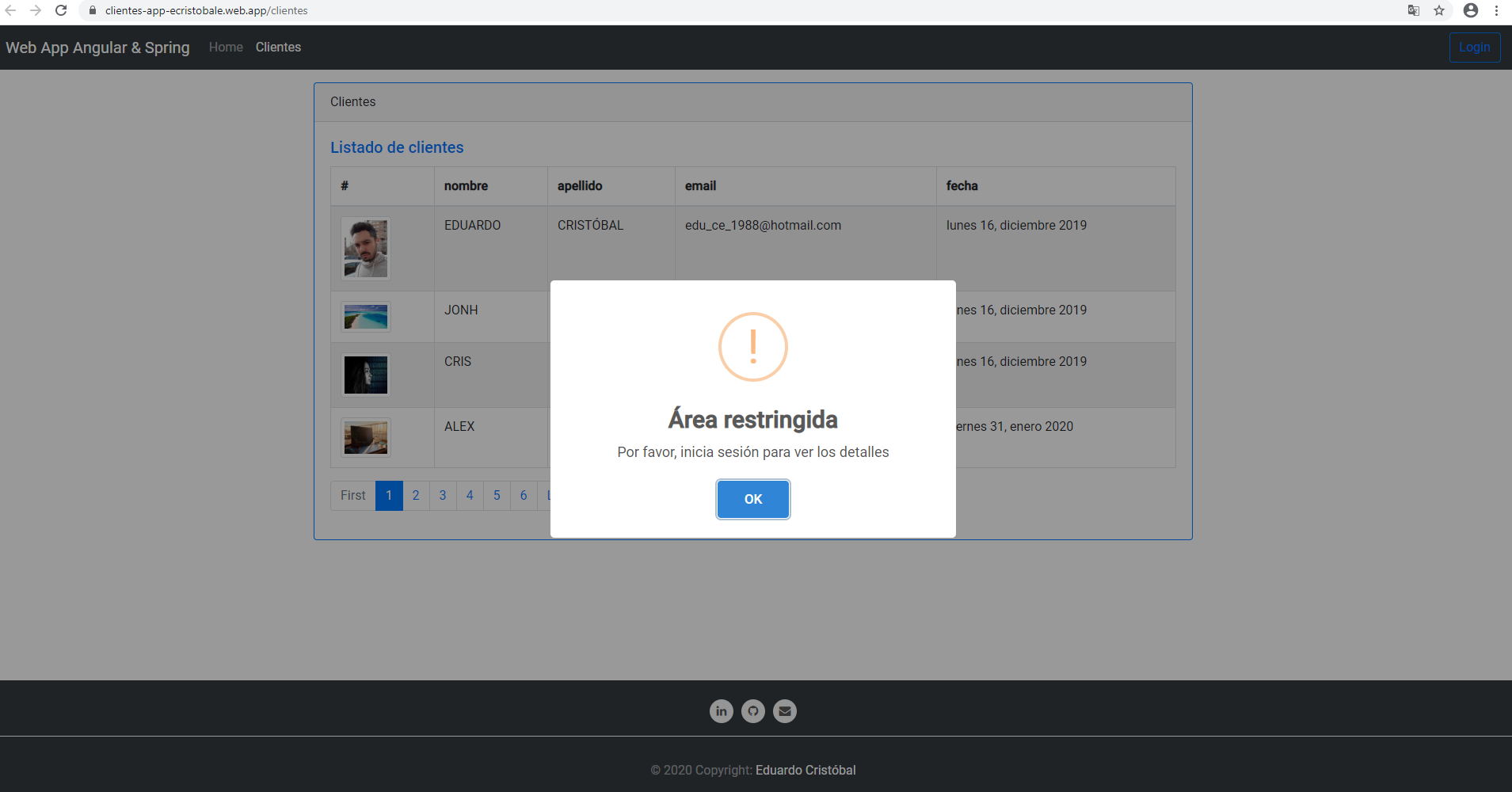Click the Login button in navbar
The image size is (1512, 792).
(x=1474, y=48)
